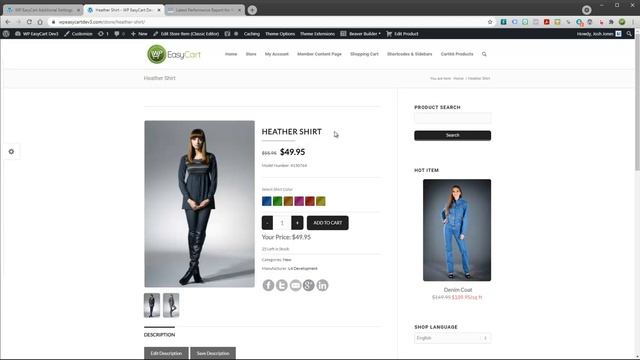Open the Howdy Josh Jones account menu
The image size is (640, 360).
[599, 34]
